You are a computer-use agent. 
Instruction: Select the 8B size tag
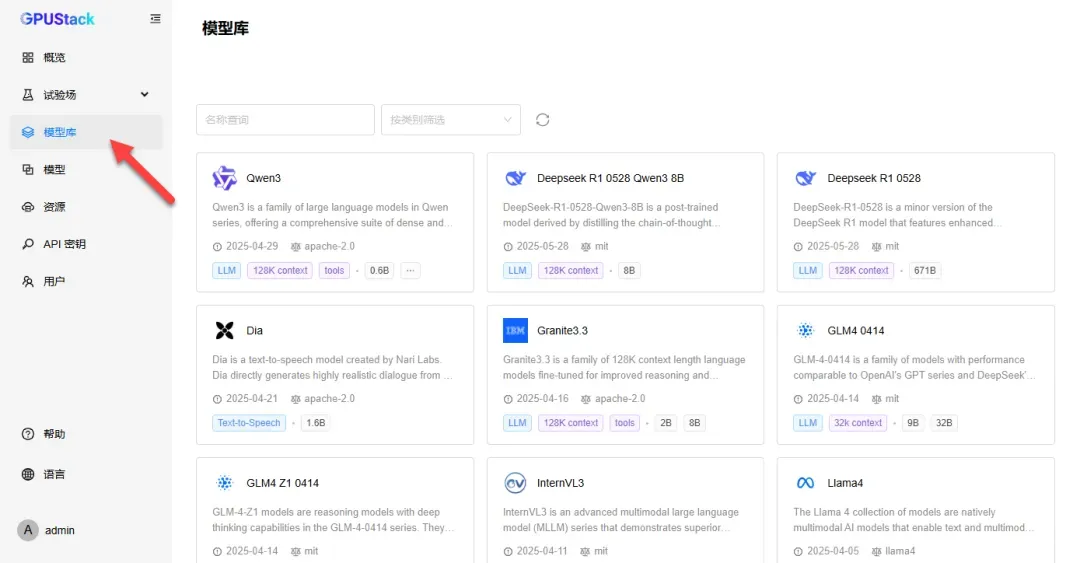630,271
